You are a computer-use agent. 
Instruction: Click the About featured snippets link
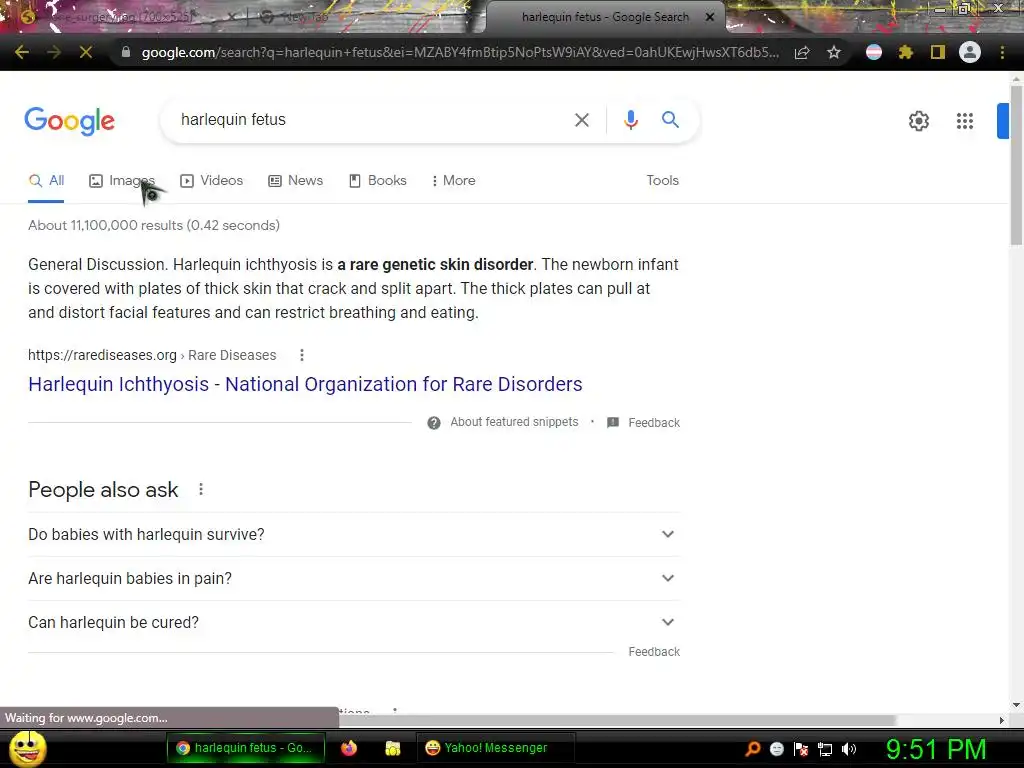click(x=514, y=423)
